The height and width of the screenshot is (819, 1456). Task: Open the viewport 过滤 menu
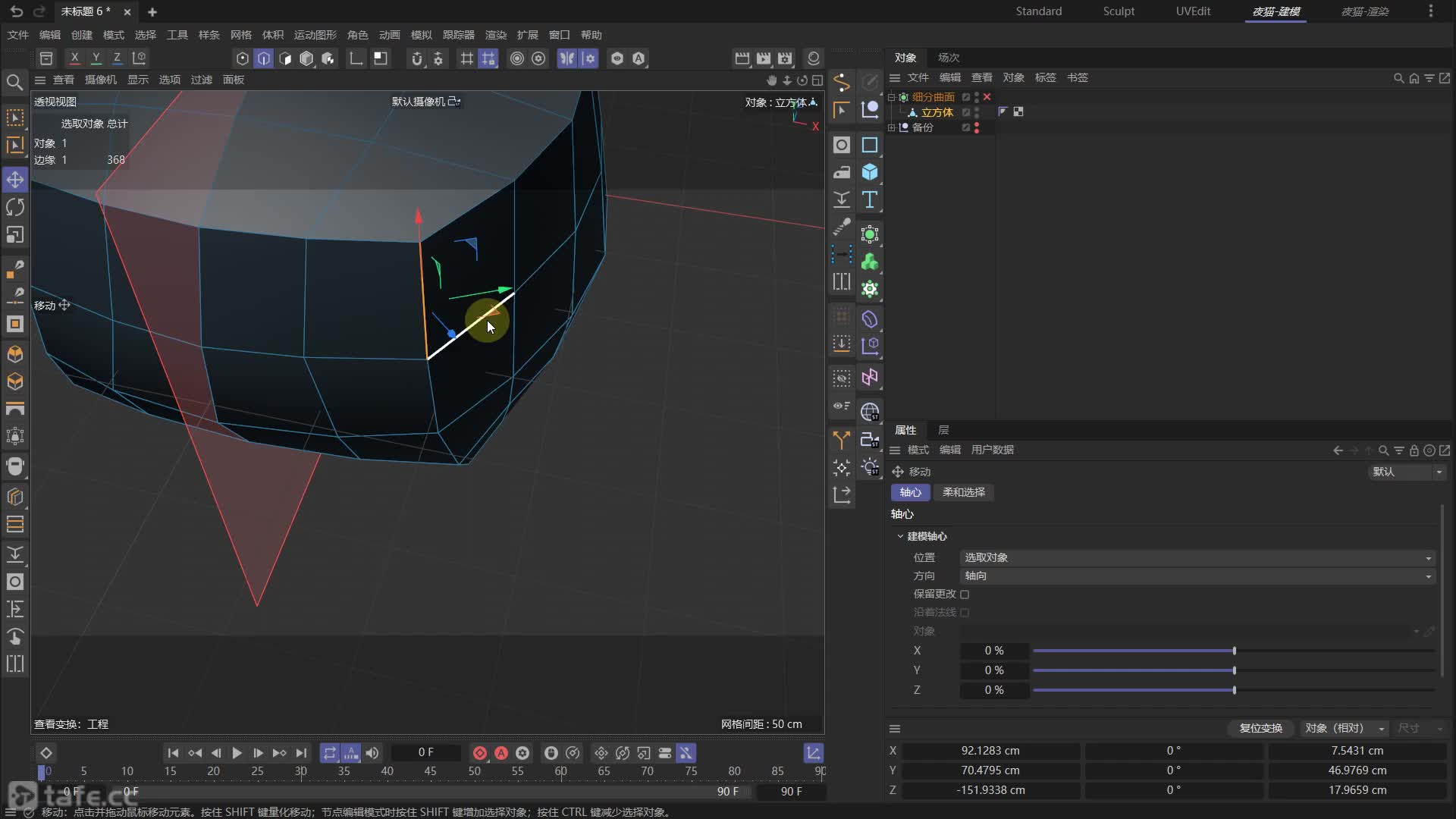(x=201, y=80)
